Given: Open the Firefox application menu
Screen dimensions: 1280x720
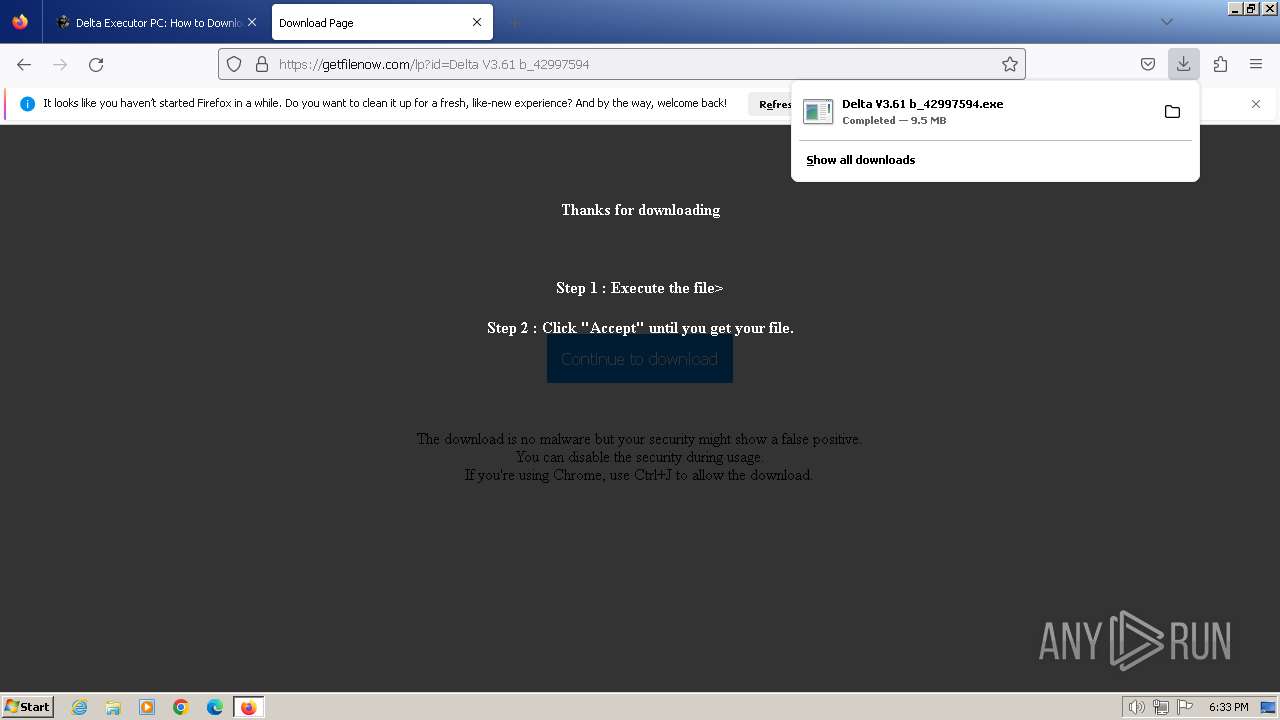Looking at the screenshot, I should coord(1256,64).
